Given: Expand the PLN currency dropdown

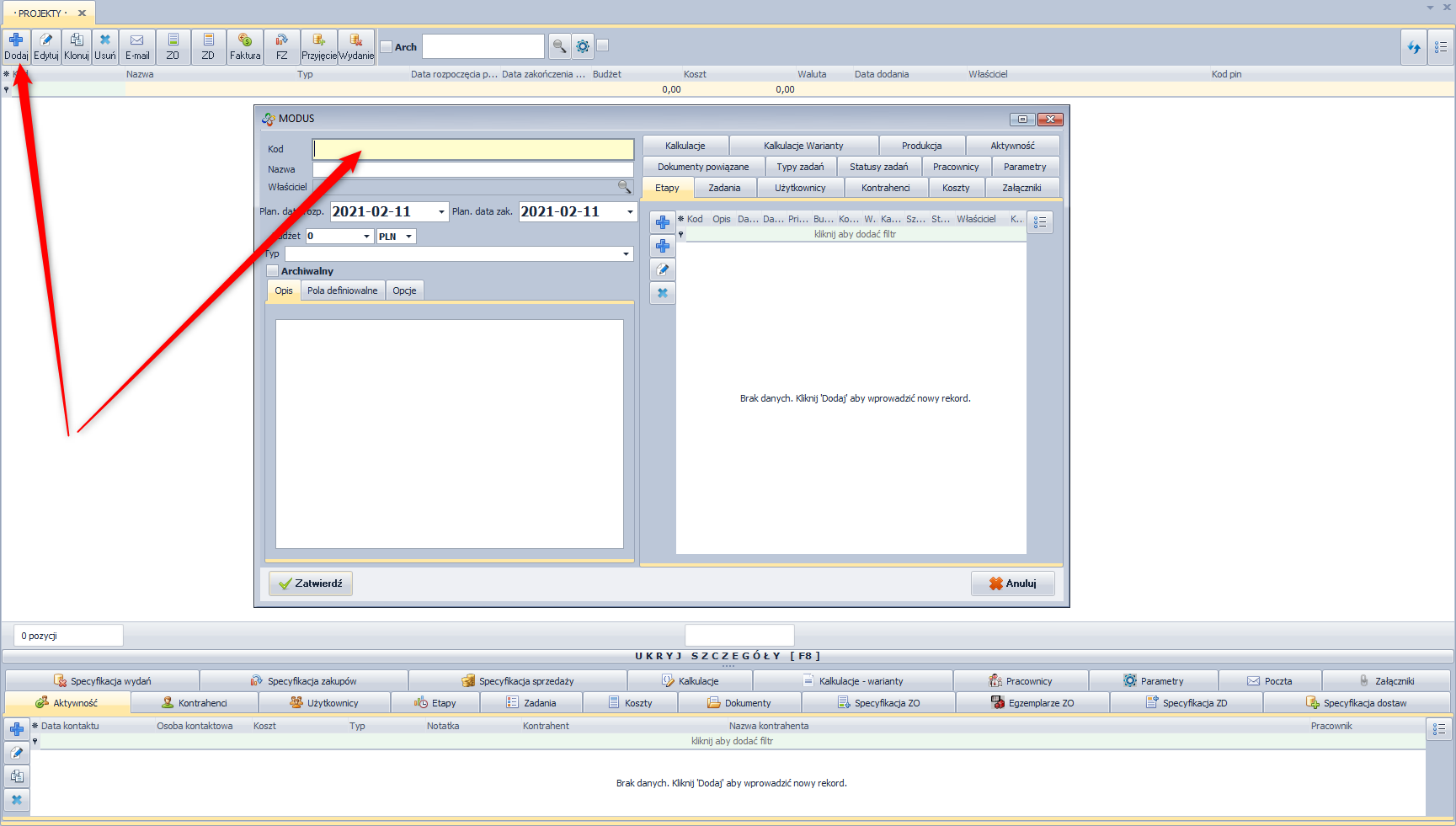Looking at the screenshot, I should click(x=408, y=237).
